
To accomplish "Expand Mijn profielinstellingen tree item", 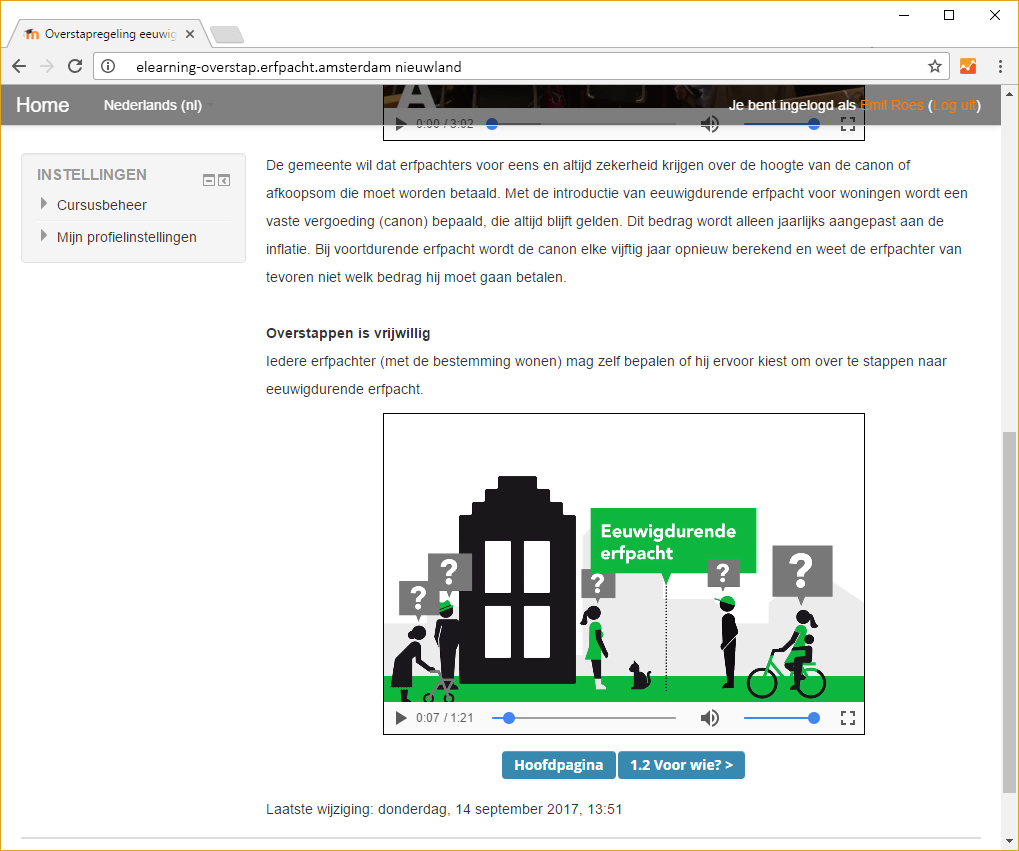I will (44, 235).
